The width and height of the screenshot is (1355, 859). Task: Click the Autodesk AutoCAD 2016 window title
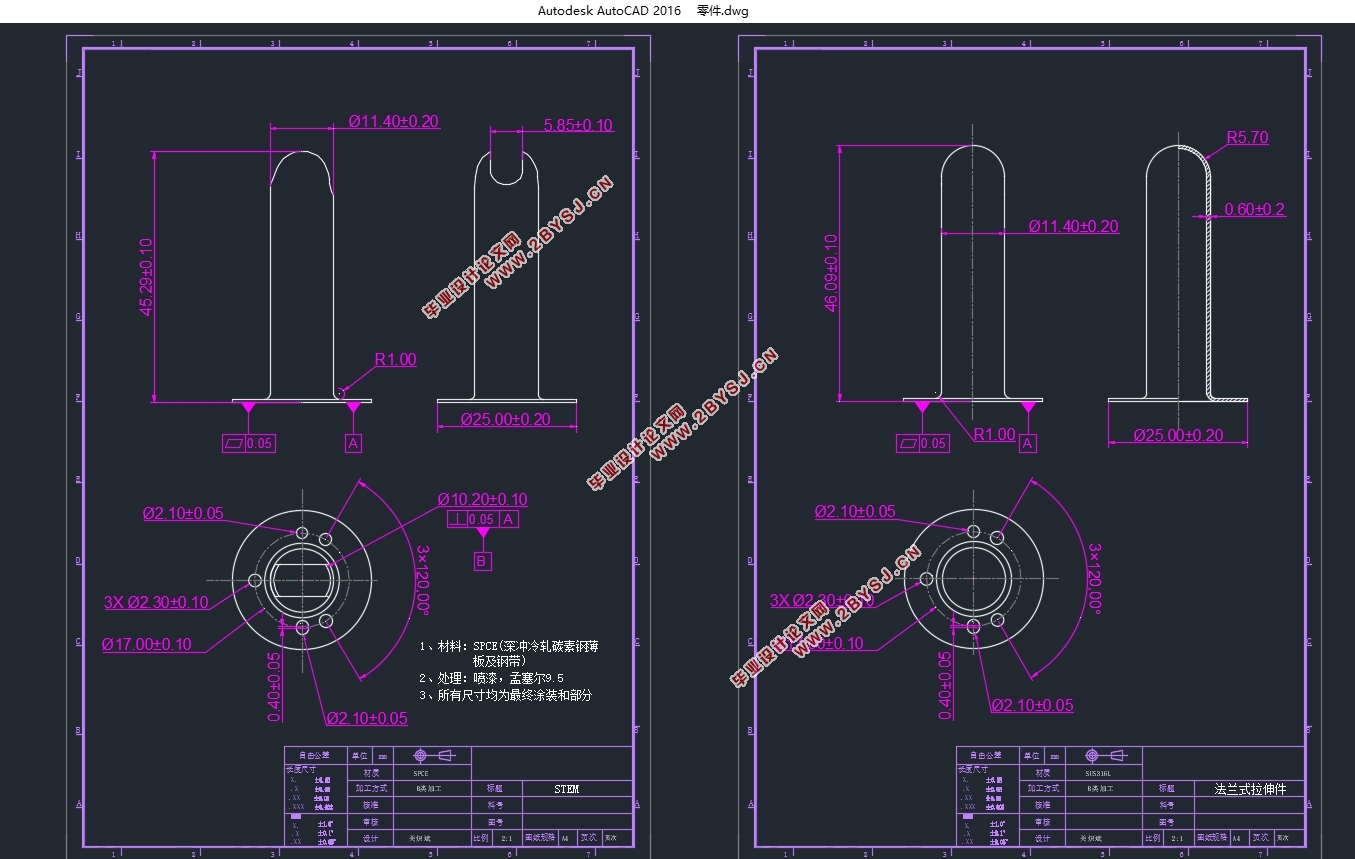(x=609, y=11)
